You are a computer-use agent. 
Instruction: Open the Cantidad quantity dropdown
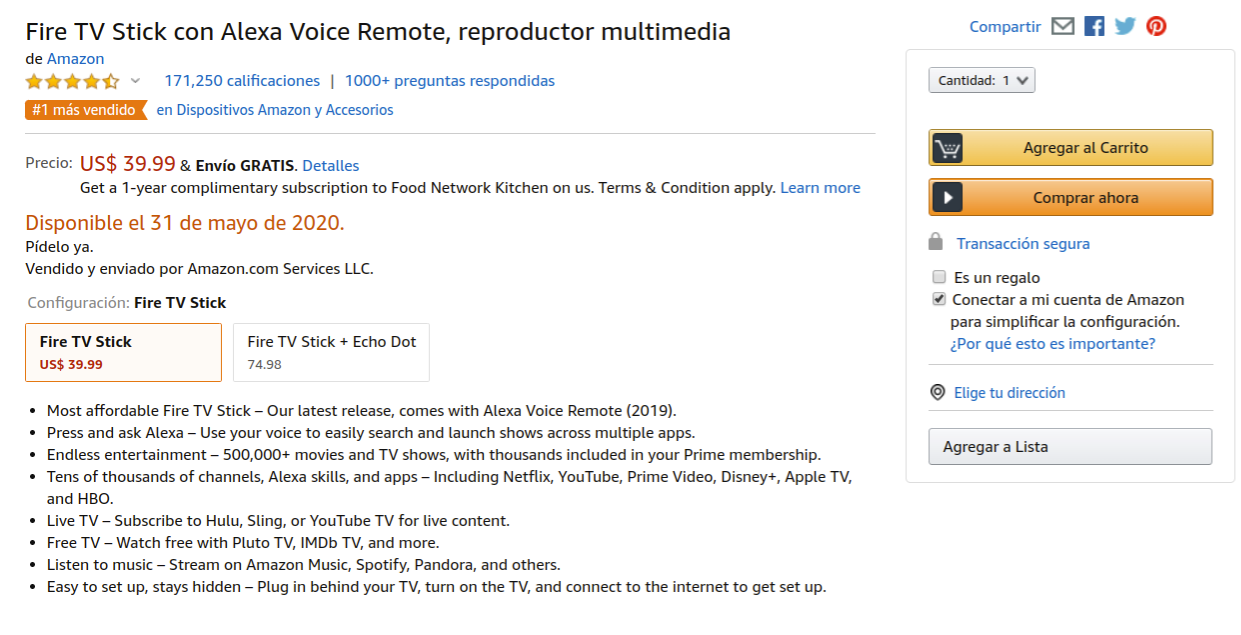982,79
